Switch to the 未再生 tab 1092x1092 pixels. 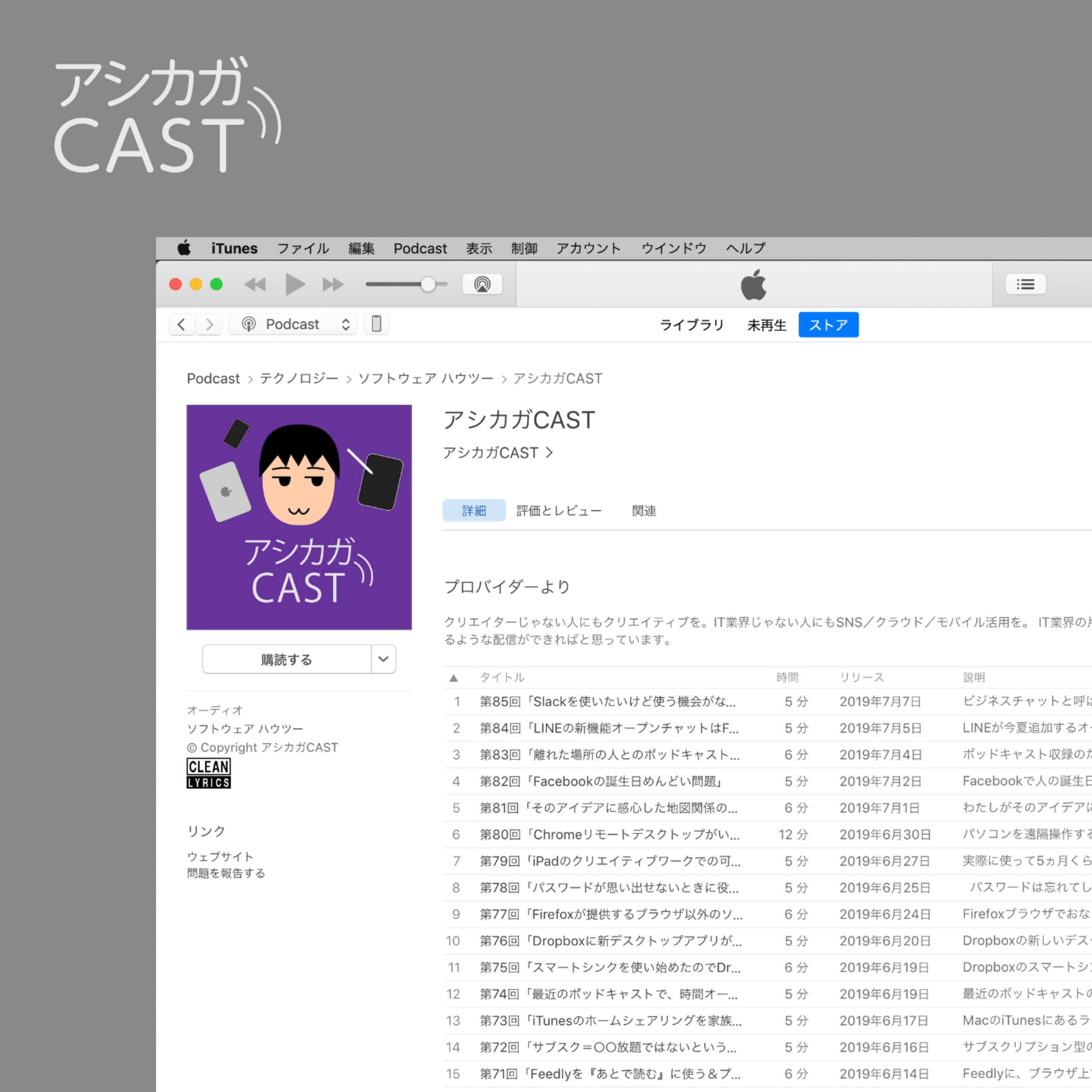(767, 325)
